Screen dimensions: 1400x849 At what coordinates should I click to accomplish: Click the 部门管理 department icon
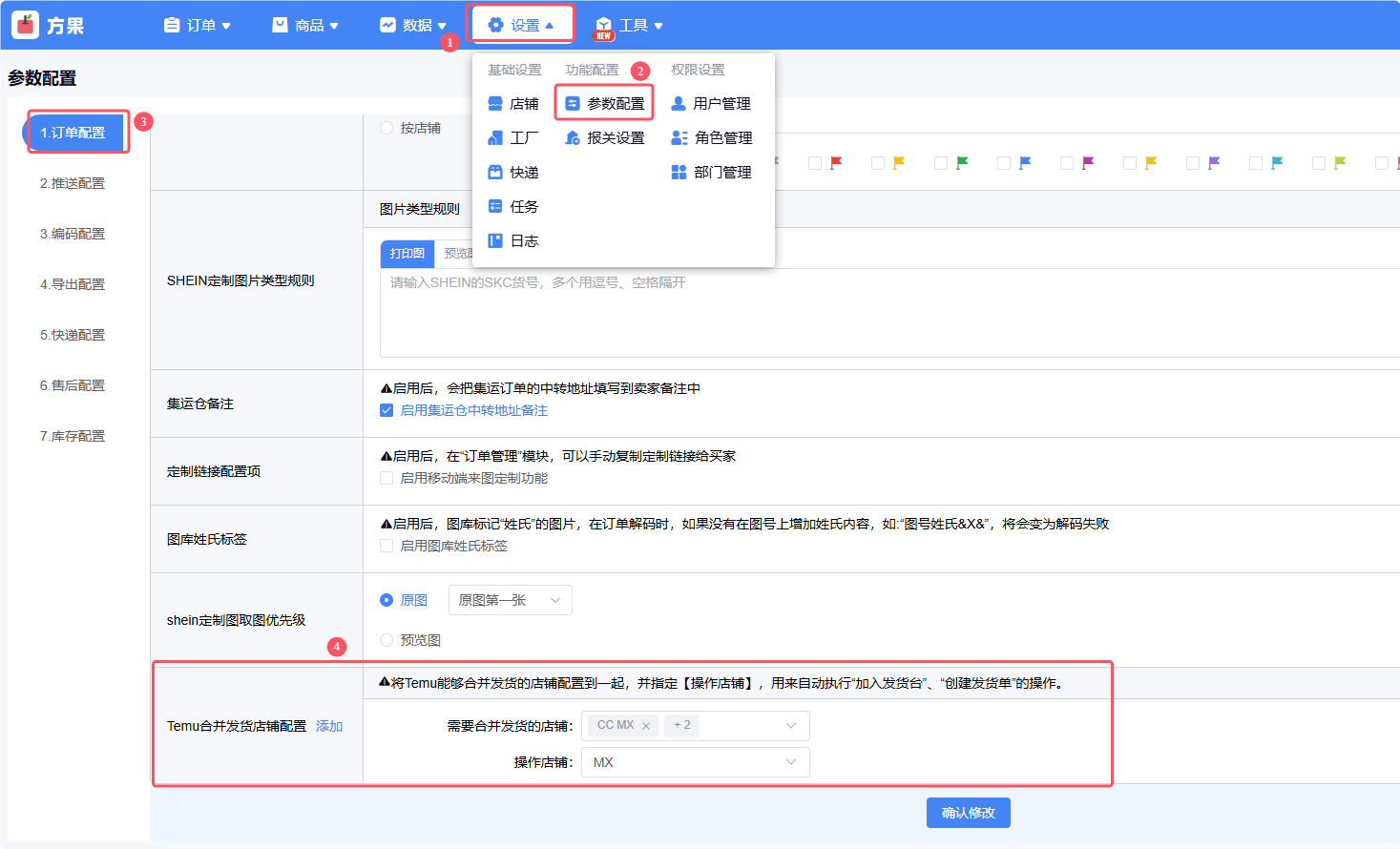679,172
